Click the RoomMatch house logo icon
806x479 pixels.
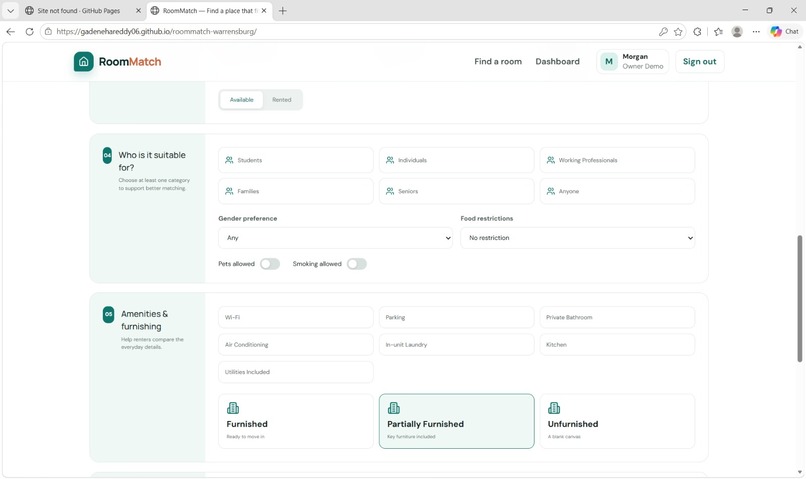83,62
